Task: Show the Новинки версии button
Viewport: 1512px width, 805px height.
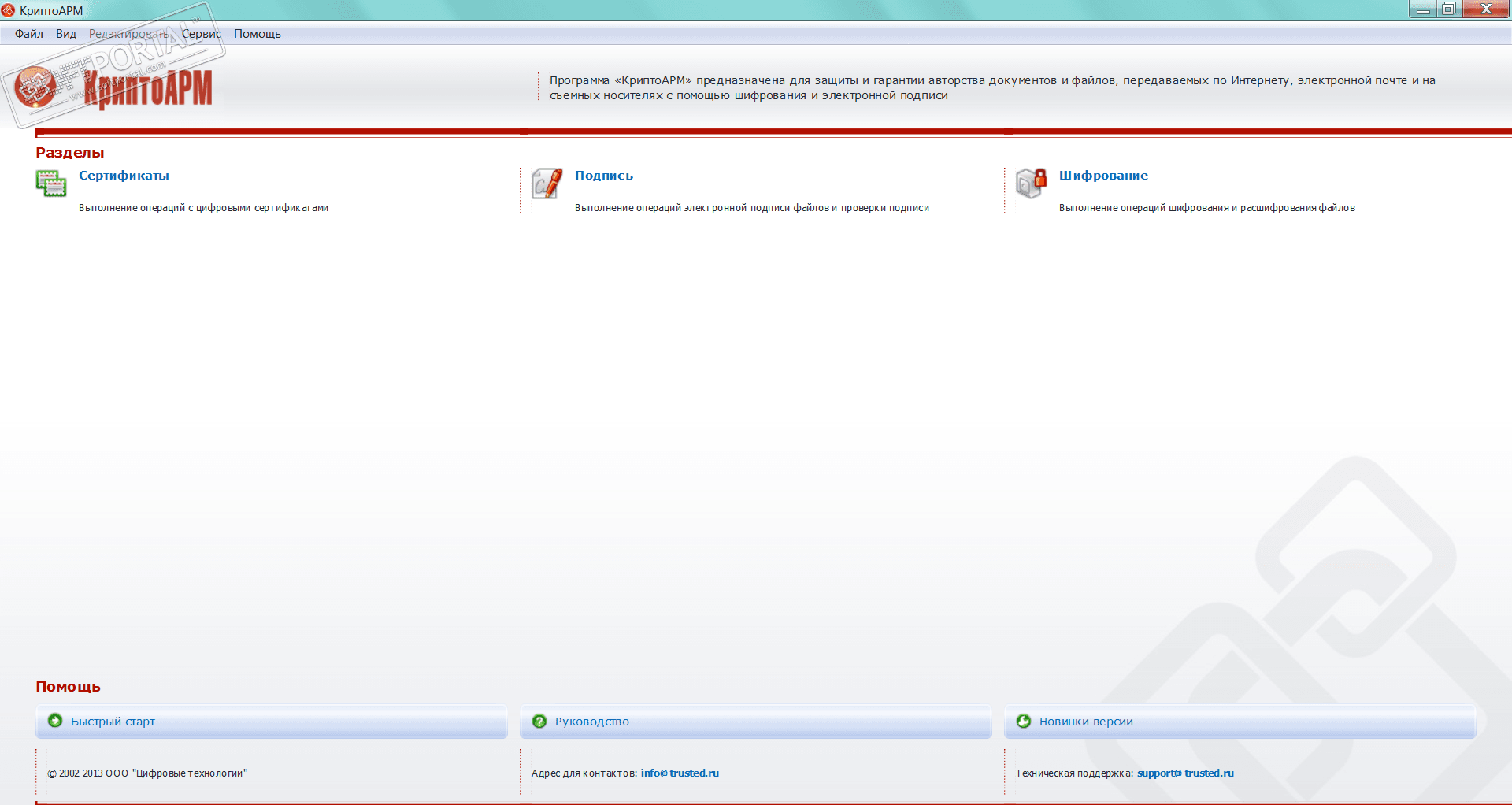Action: point(1240,722)
